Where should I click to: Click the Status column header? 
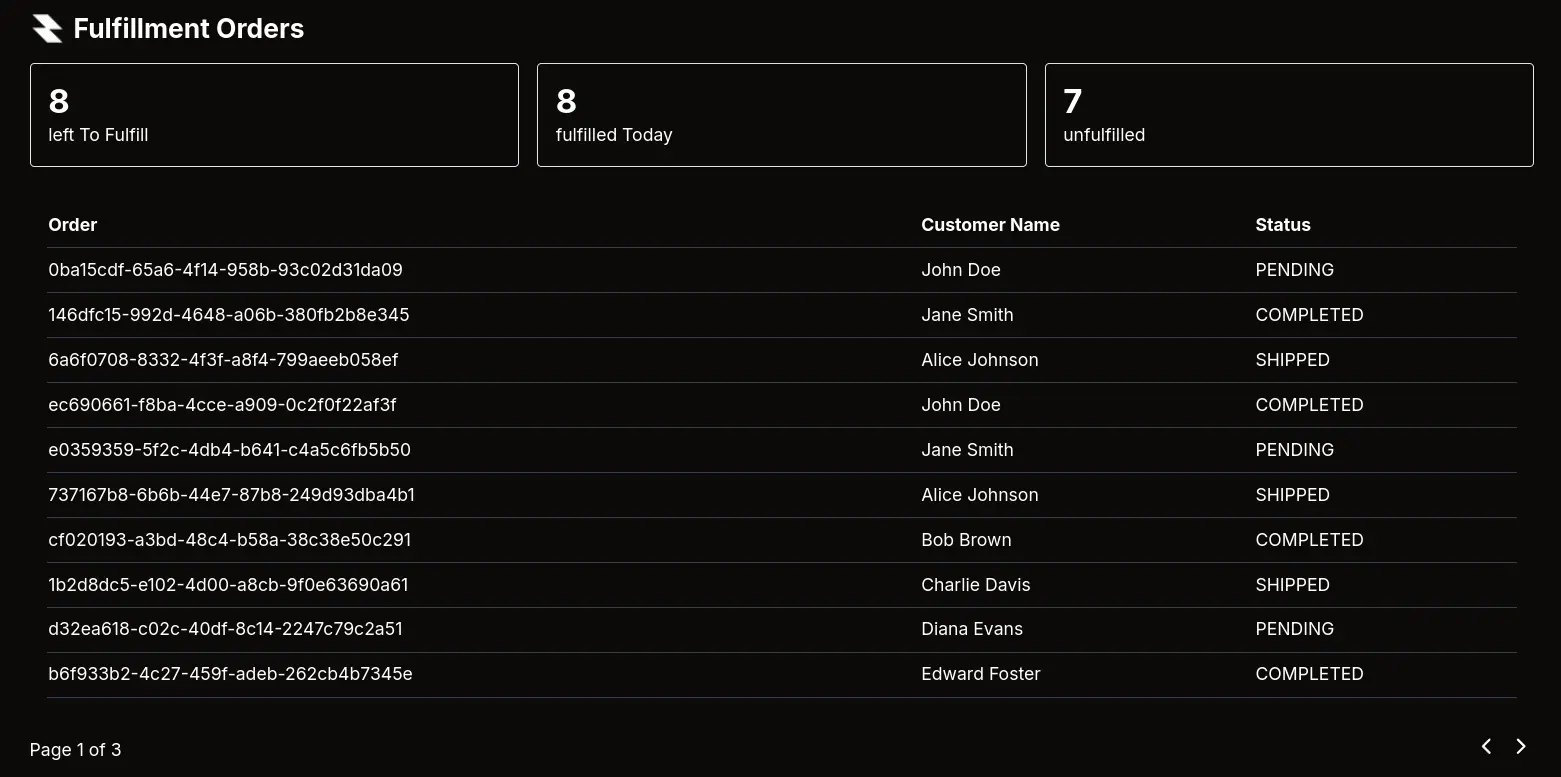[x=1282, y=225]
